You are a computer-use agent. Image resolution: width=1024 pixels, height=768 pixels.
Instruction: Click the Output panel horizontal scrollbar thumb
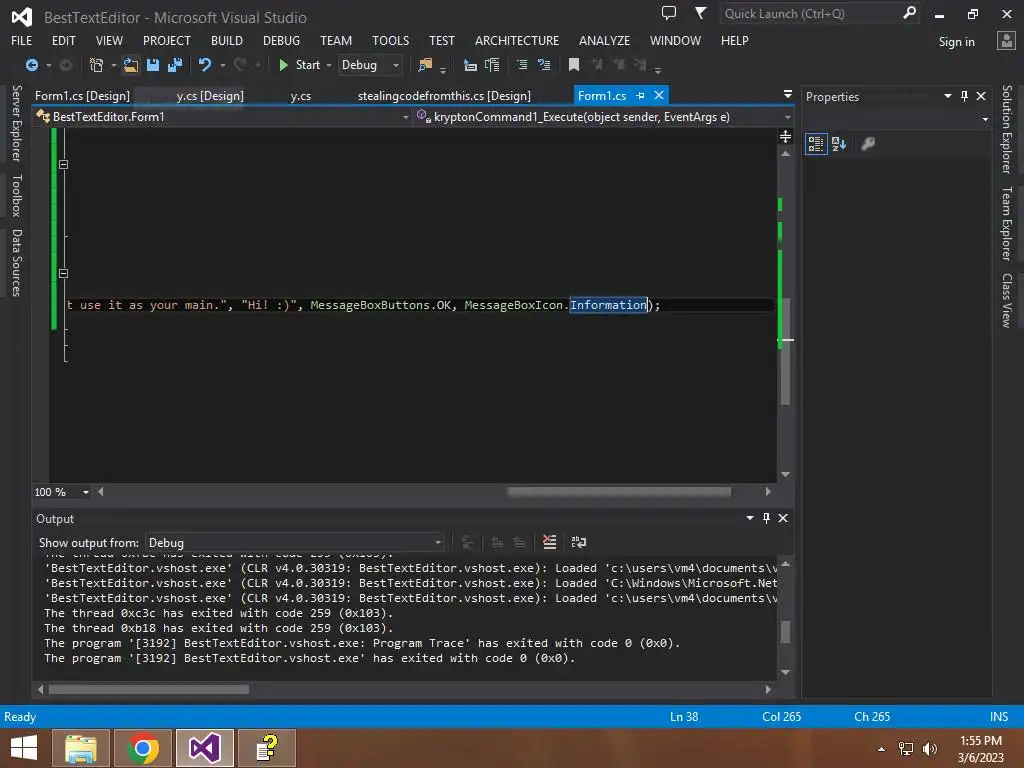pos(149,689)
